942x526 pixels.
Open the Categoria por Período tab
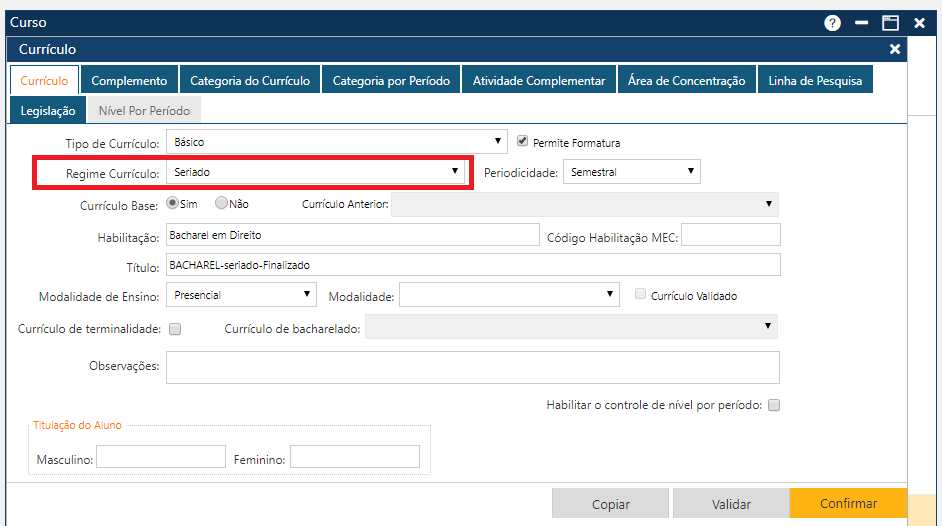(x=391, y=80)
